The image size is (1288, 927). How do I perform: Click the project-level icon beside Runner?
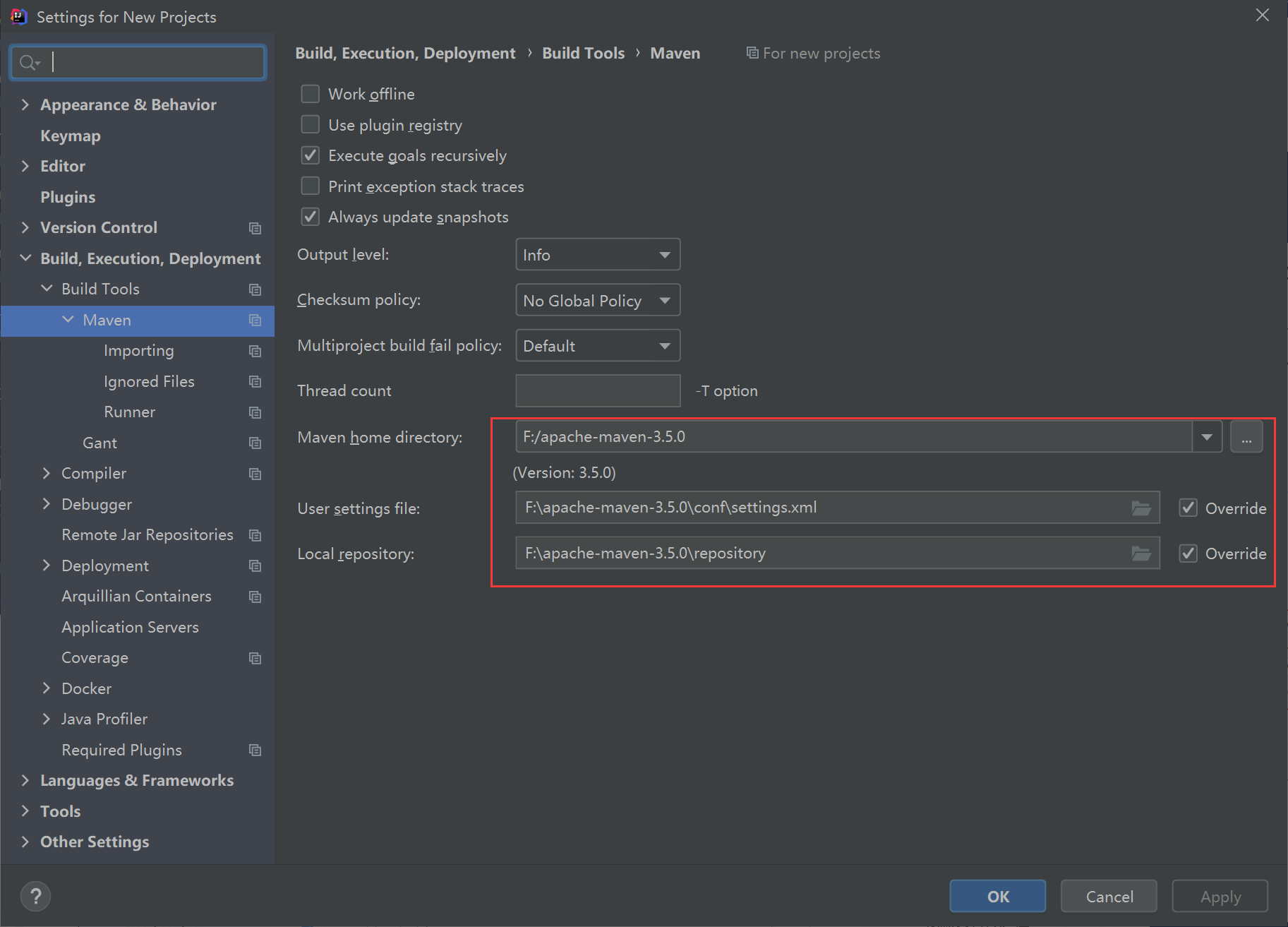[x=255, y=412]
